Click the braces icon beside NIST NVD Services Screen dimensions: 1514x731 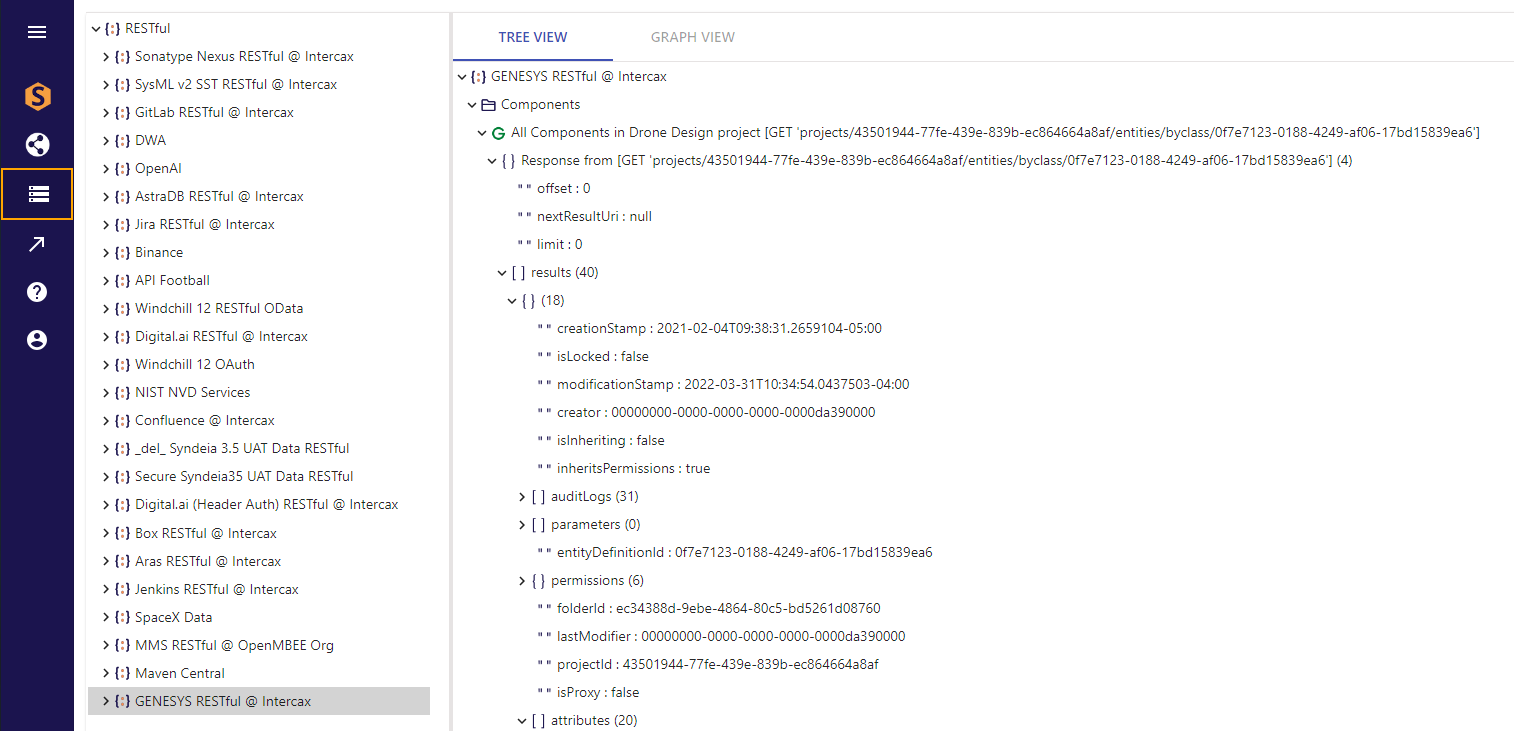click(123, 393)
